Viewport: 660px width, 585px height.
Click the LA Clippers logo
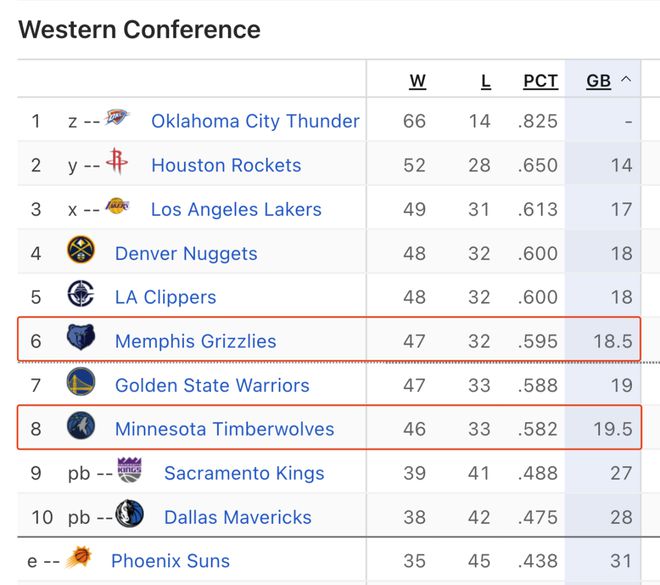click(x=81, y=294)
